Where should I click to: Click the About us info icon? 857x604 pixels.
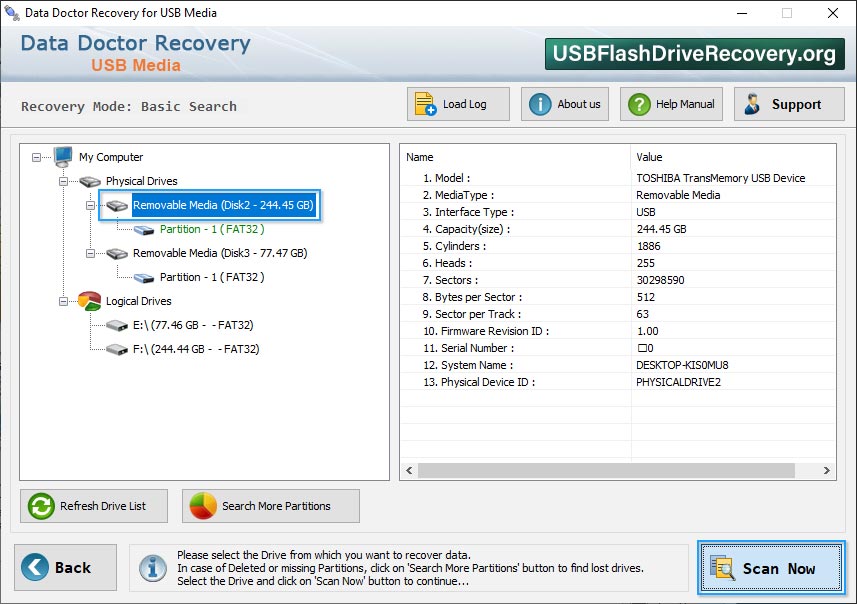540,104
